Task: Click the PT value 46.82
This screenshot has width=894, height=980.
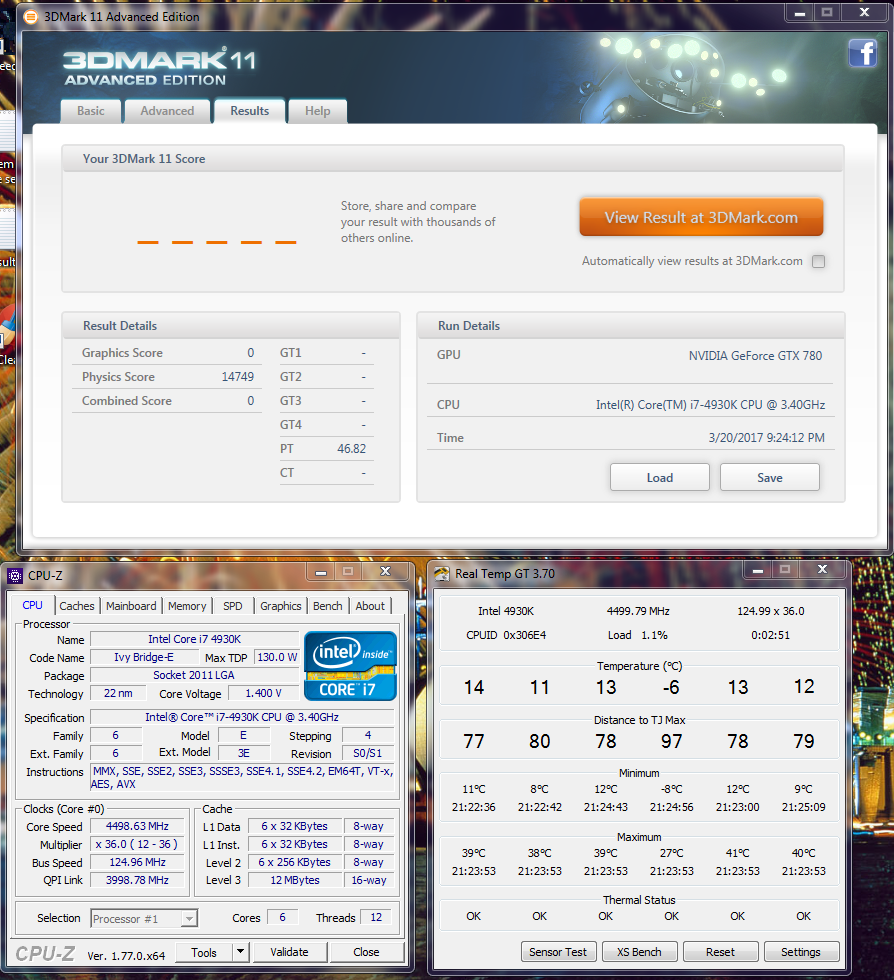Action: (351, 449)
